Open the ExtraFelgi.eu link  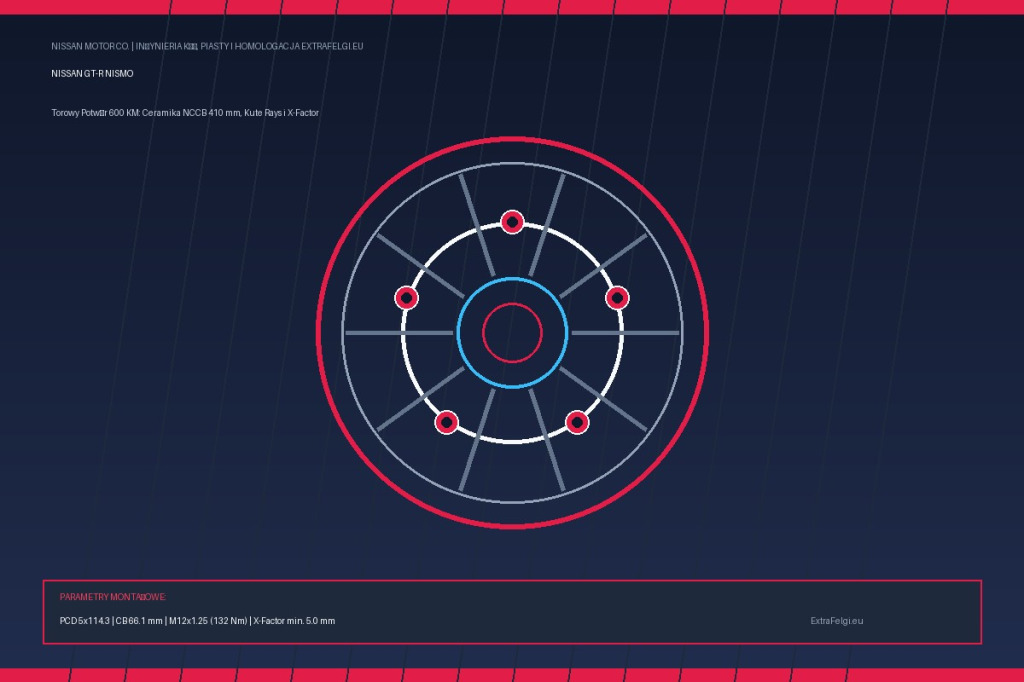click(837, 621)
